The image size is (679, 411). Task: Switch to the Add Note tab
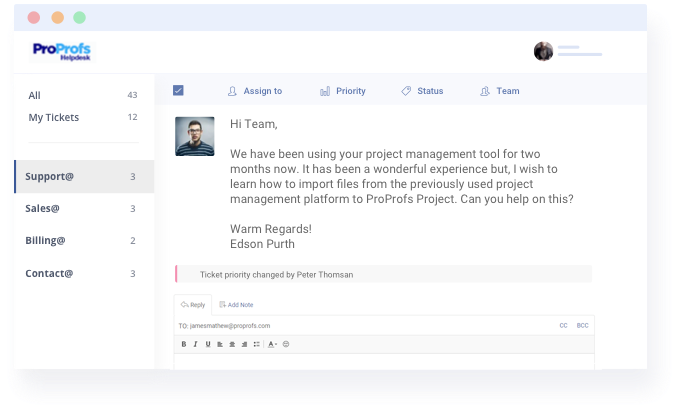pos(236,304)
